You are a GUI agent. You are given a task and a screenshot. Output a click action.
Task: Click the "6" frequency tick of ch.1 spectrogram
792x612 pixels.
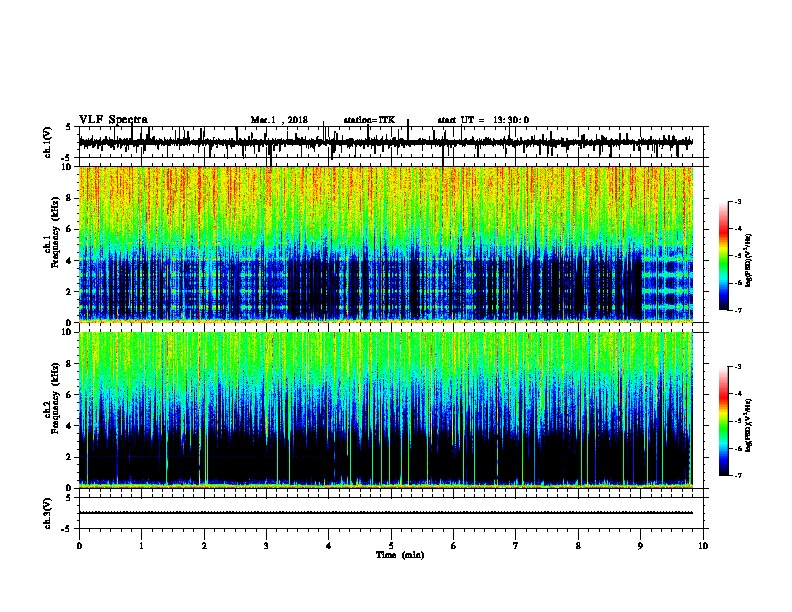click(70, 229)
